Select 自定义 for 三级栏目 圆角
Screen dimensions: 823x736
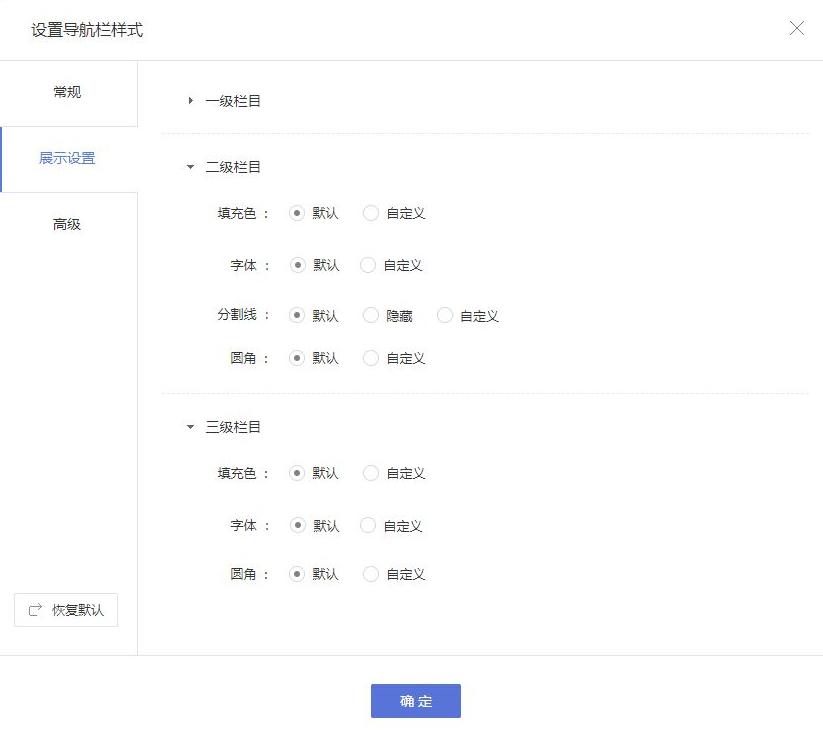pos(369,574)
